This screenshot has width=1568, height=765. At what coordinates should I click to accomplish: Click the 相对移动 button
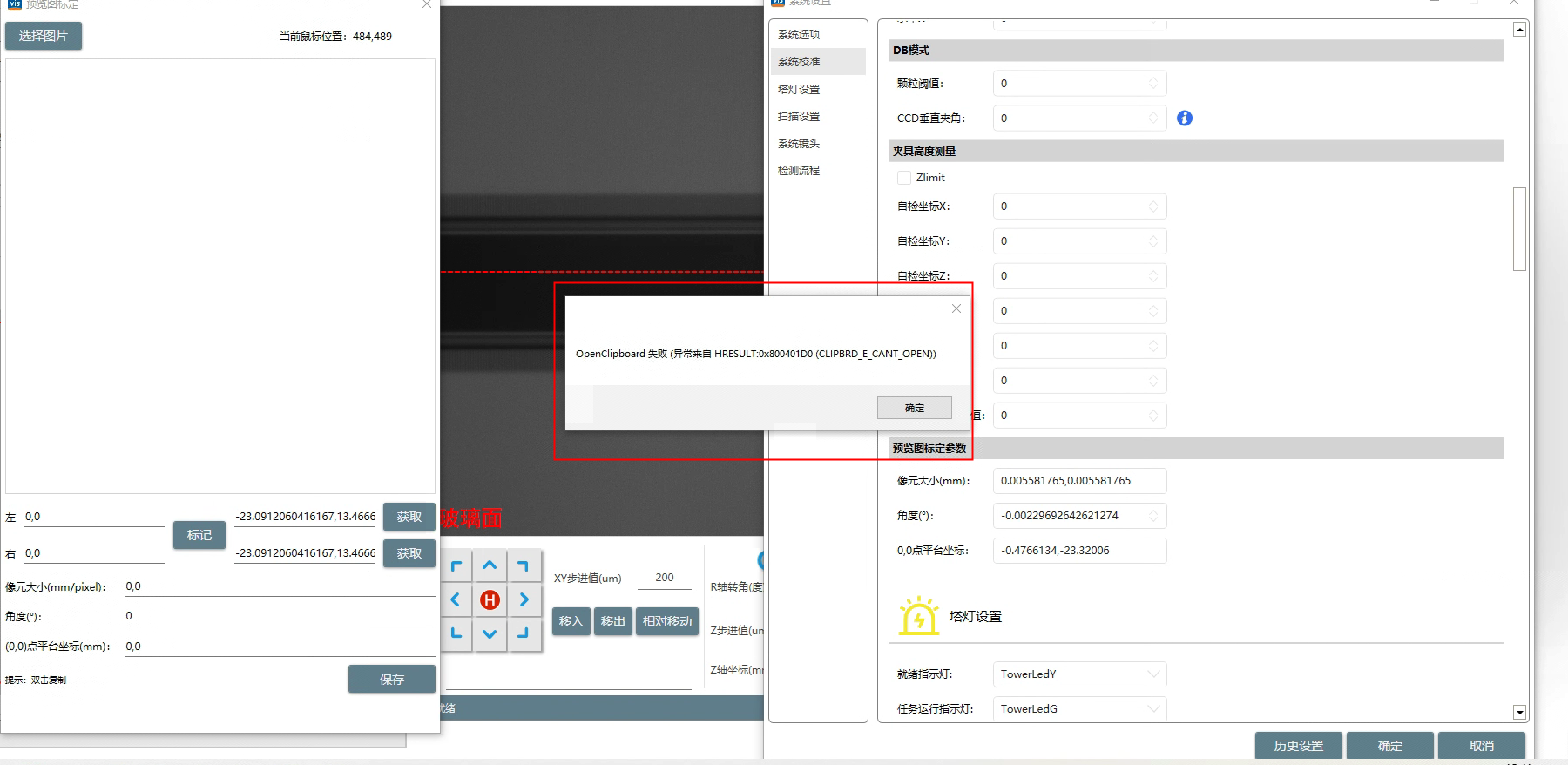667,621
